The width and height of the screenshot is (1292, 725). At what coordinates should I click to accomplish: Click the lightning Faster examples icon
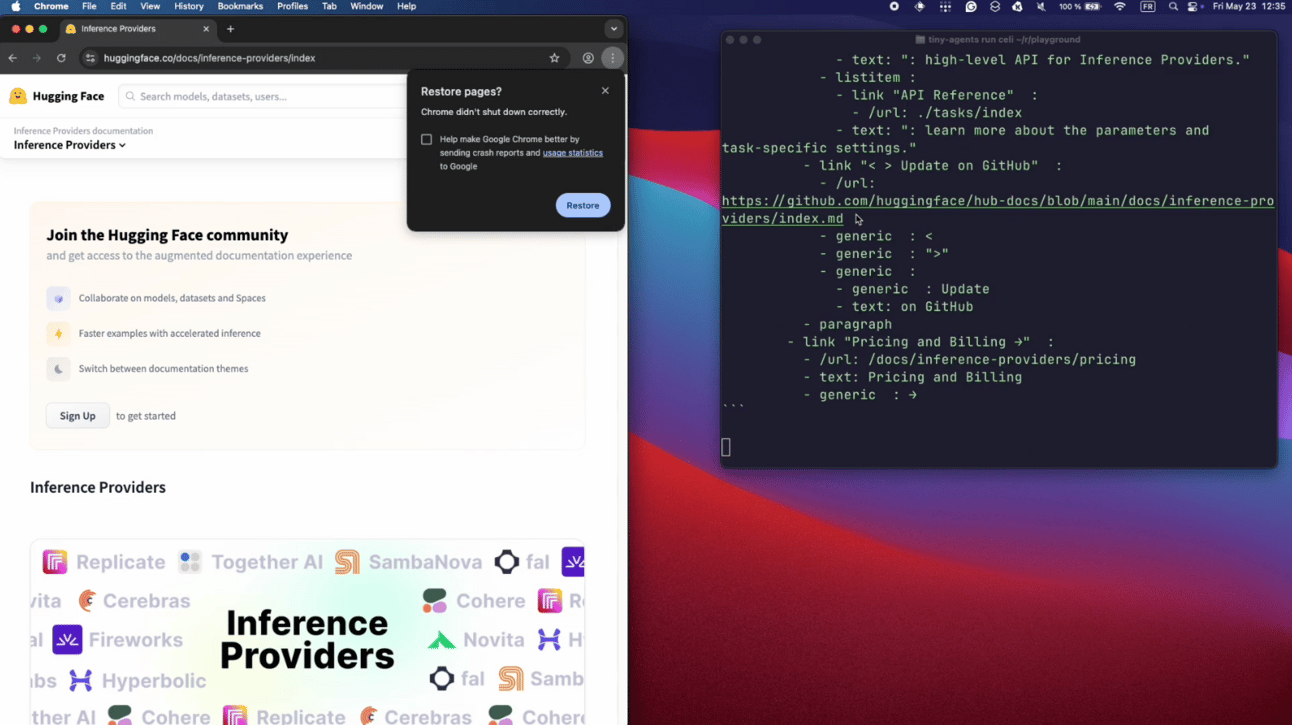tap(58, 333)
